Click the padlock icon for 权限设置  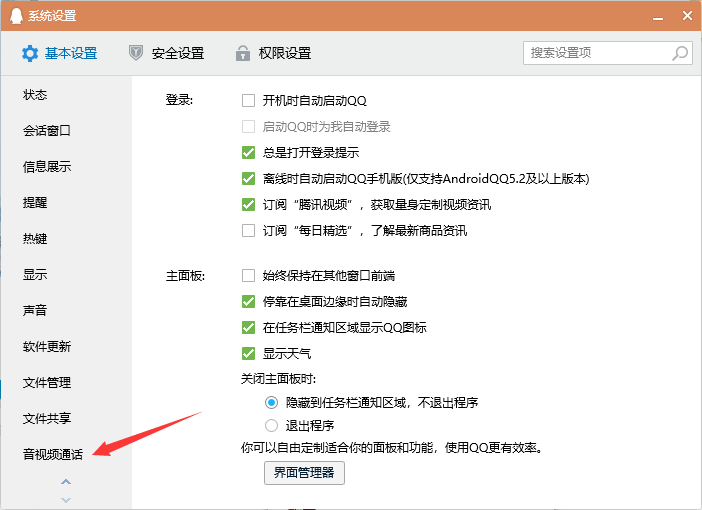[x=243, y=53]
